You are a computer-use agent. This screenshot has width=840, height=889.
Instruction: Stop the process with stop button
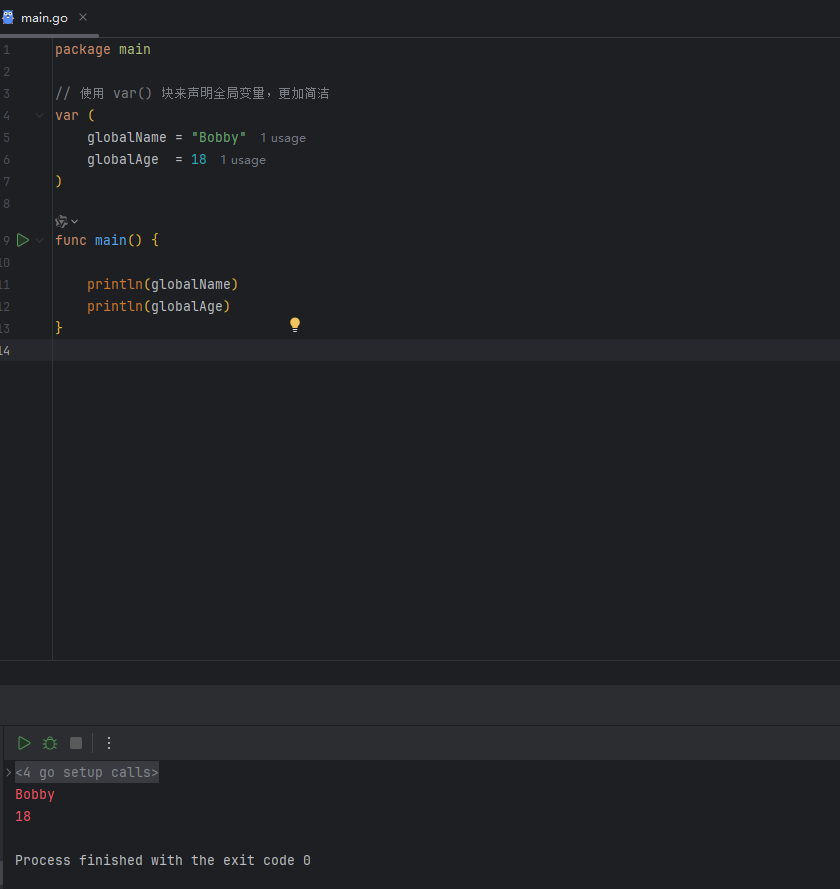(x=76, y=743)
